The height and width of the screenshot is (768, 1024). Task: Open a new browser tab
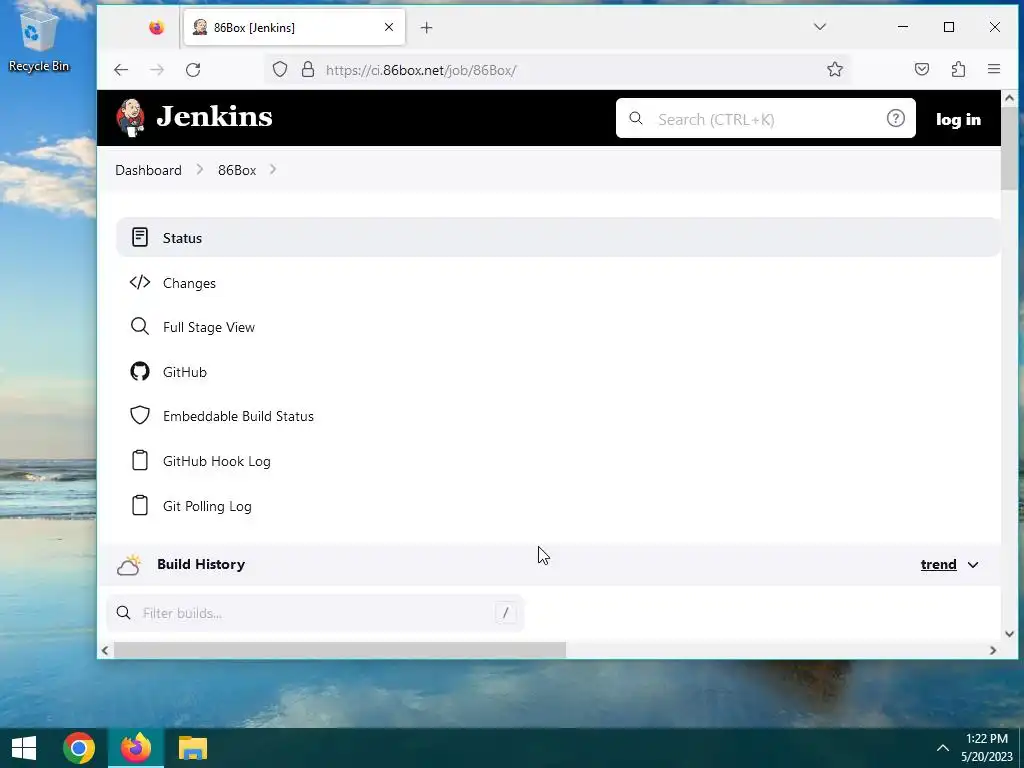(426, 27)
